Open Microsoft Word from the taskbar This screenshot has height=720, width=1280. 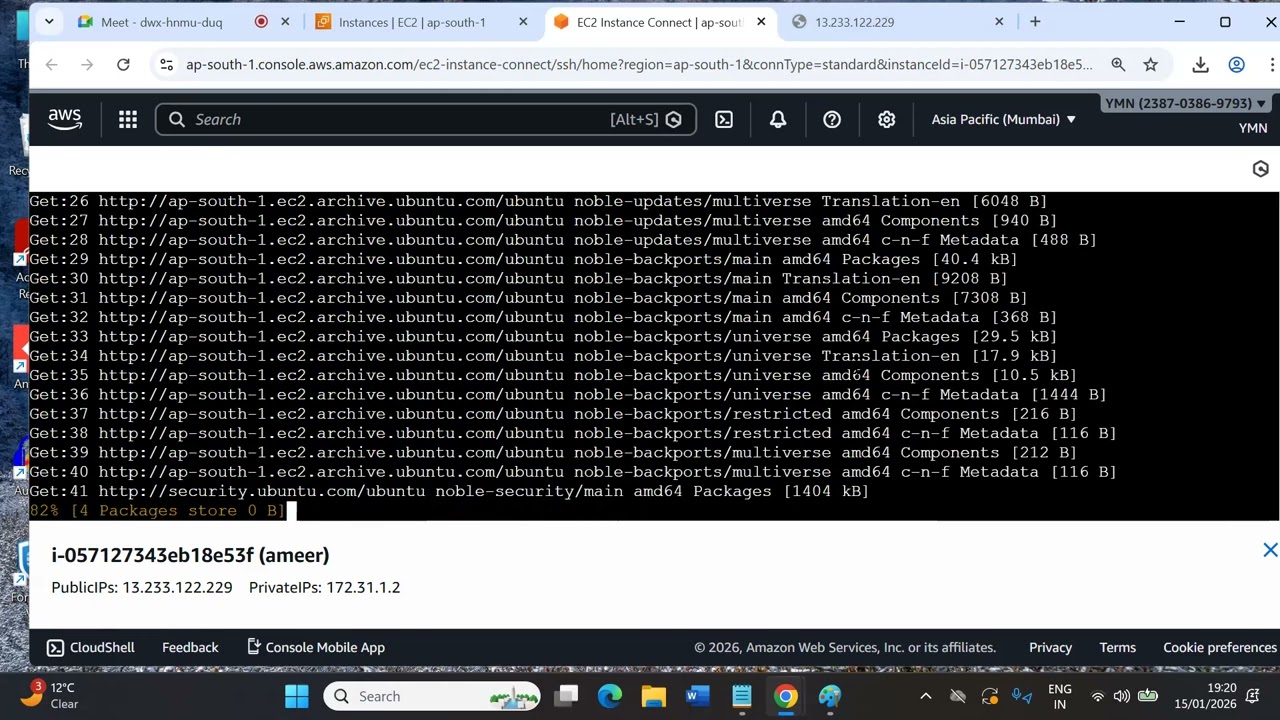697,696
